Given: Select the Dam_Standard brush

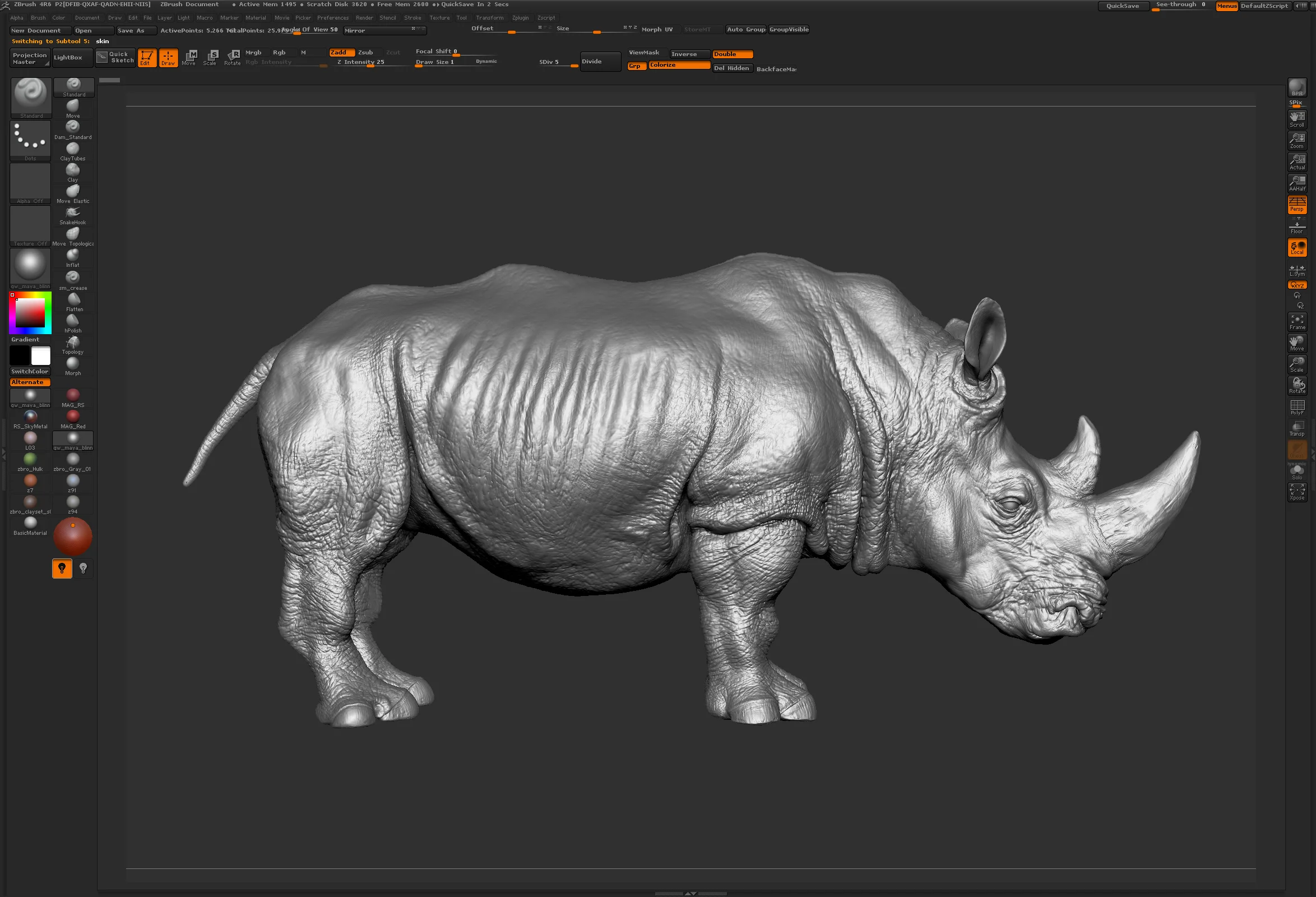Looking at the screenshot, I should 73,130.
